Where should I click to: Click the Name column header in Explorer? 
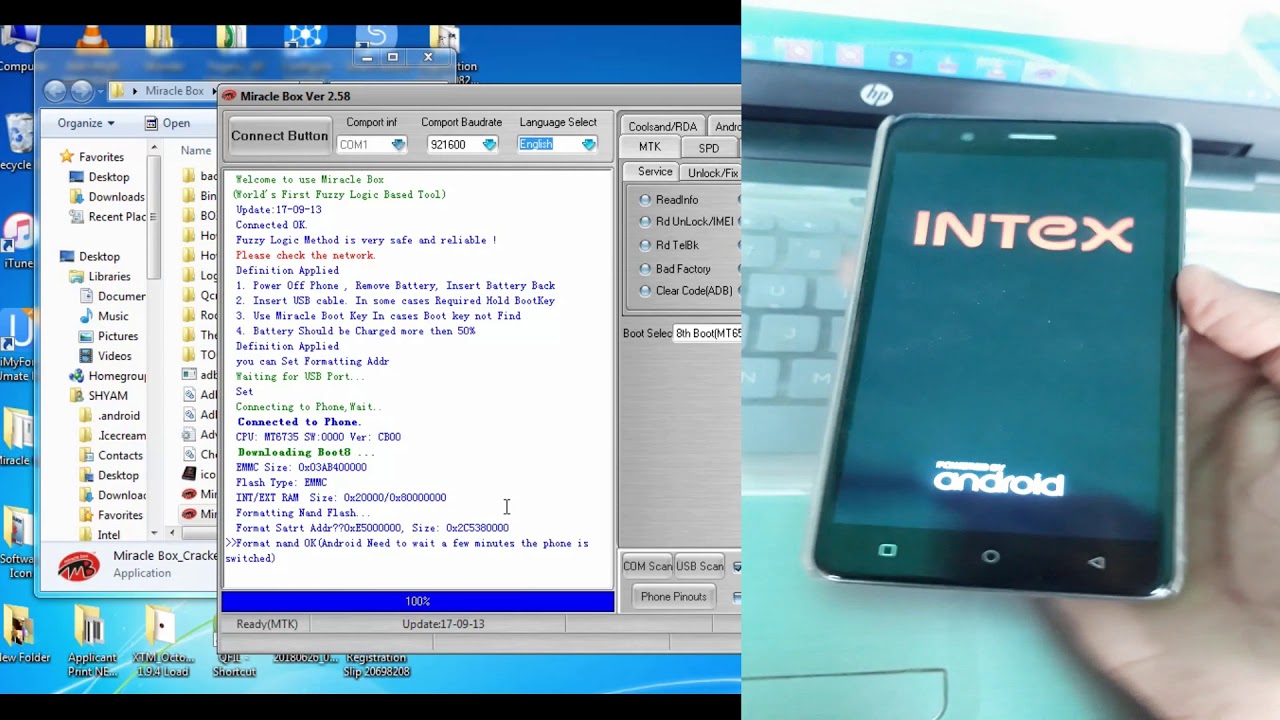pyautogui.click(x=195, y=151)
